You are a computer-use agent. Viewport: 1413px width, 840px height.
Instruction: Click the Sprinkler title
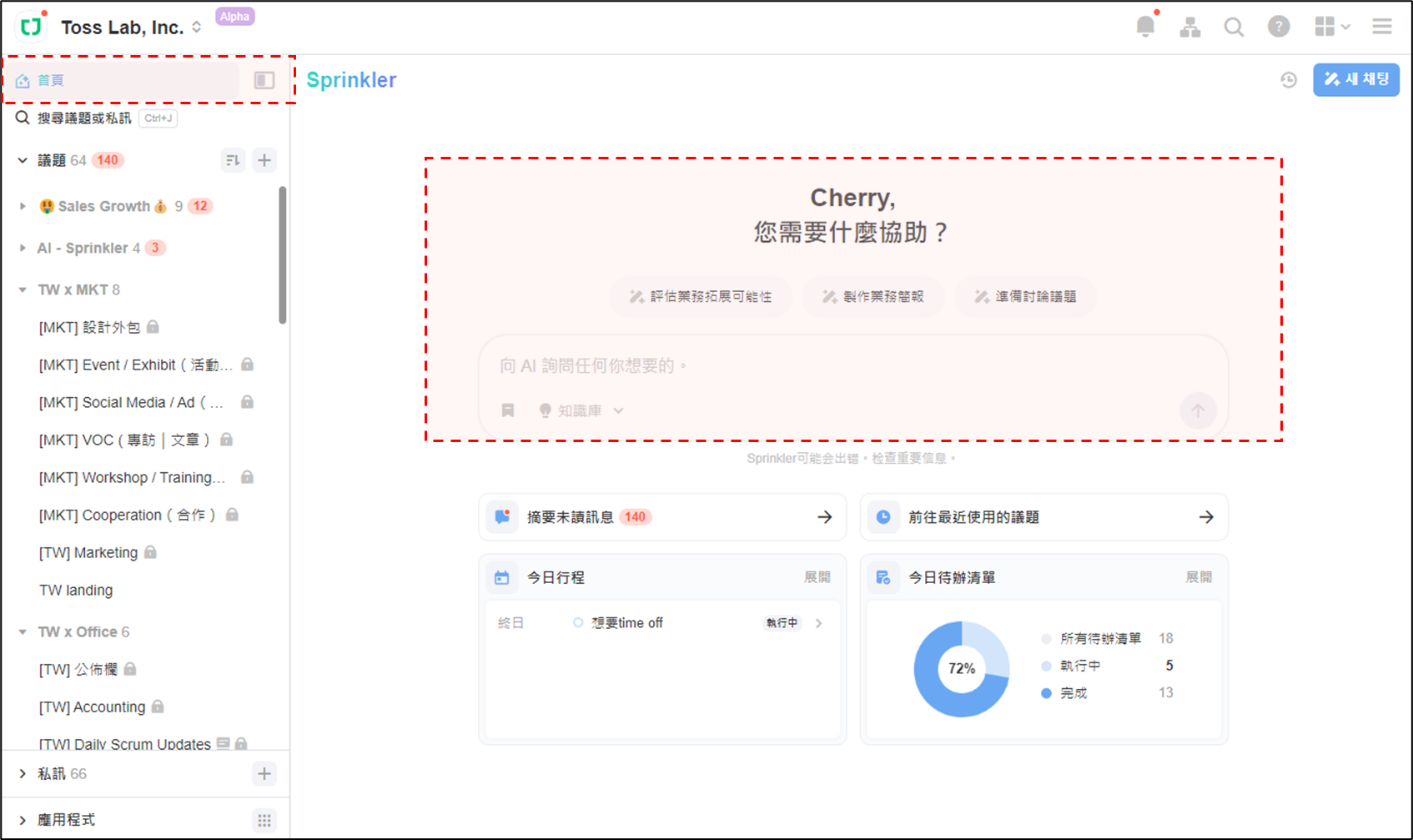(351, 80)
